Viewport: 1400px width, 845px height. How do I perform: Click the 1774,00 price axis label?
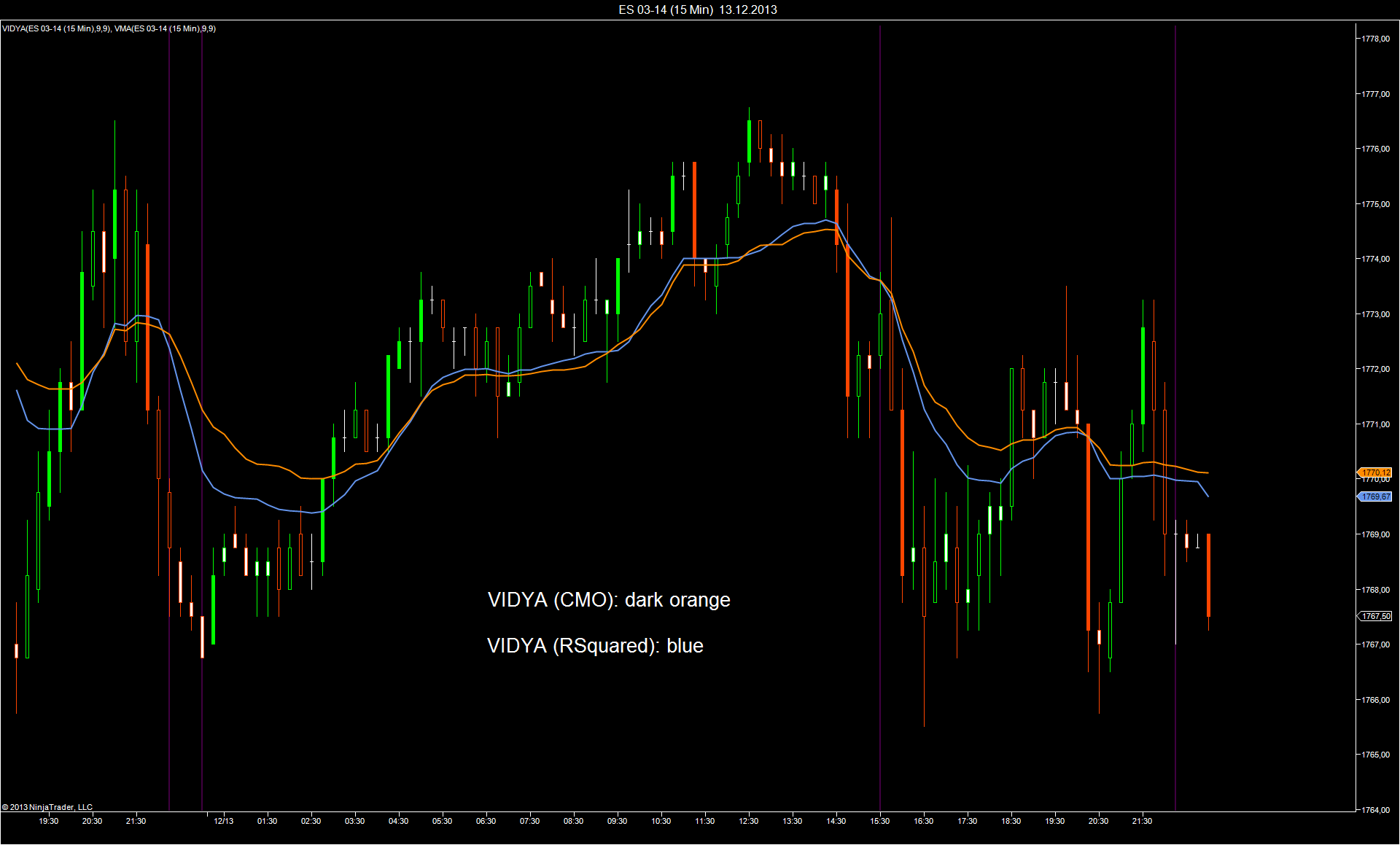[x=1375, y=259]
